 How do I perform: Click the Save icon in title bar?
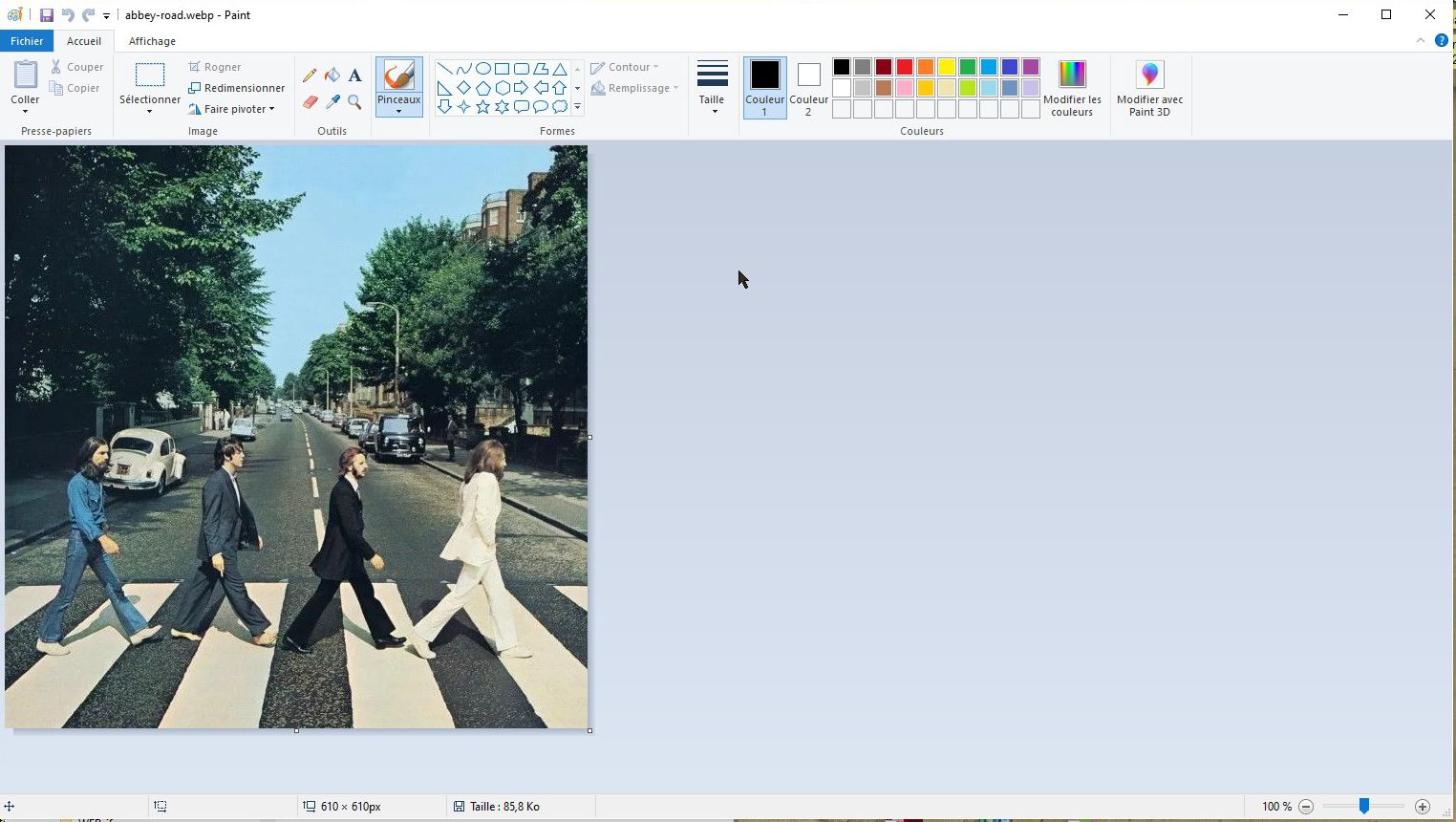(46, 15)
